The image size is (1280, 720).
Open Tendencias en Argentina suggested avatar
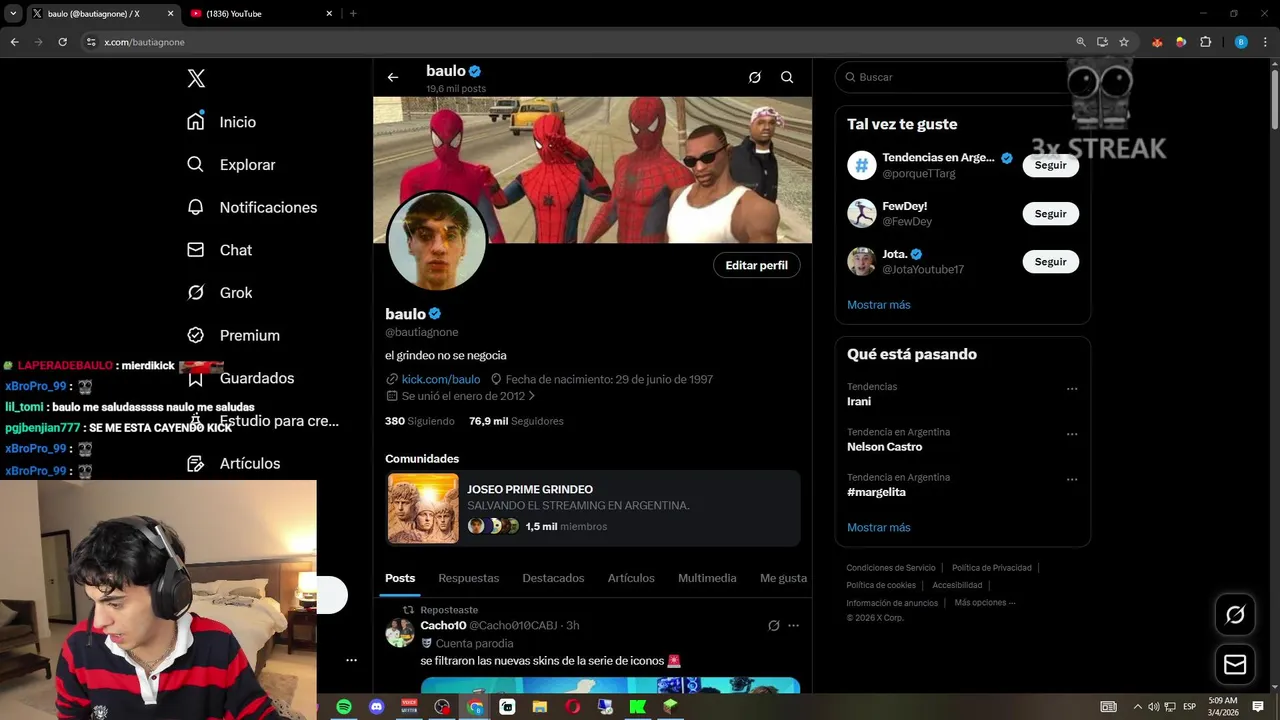[x=862, y=165]
